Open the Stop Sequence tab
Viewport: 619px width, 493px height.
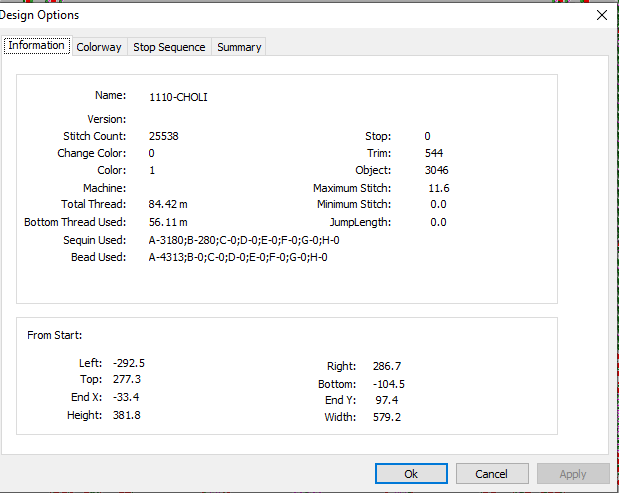169,47
